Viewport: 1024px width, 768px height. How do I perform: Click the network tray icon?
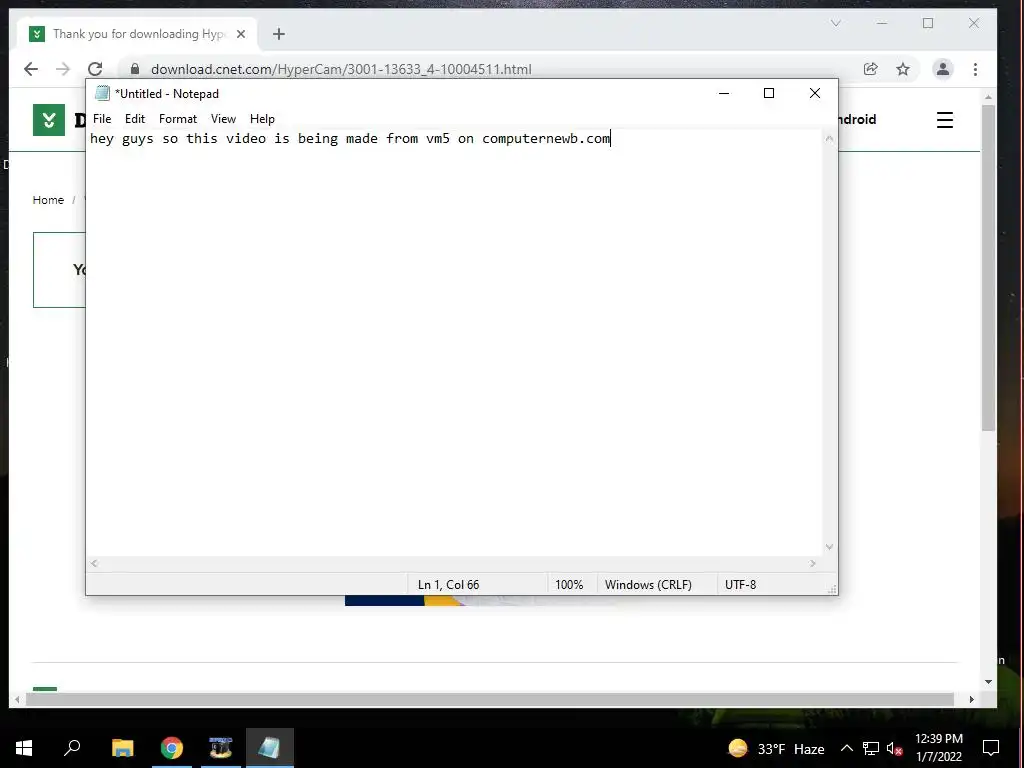point(871,748)
